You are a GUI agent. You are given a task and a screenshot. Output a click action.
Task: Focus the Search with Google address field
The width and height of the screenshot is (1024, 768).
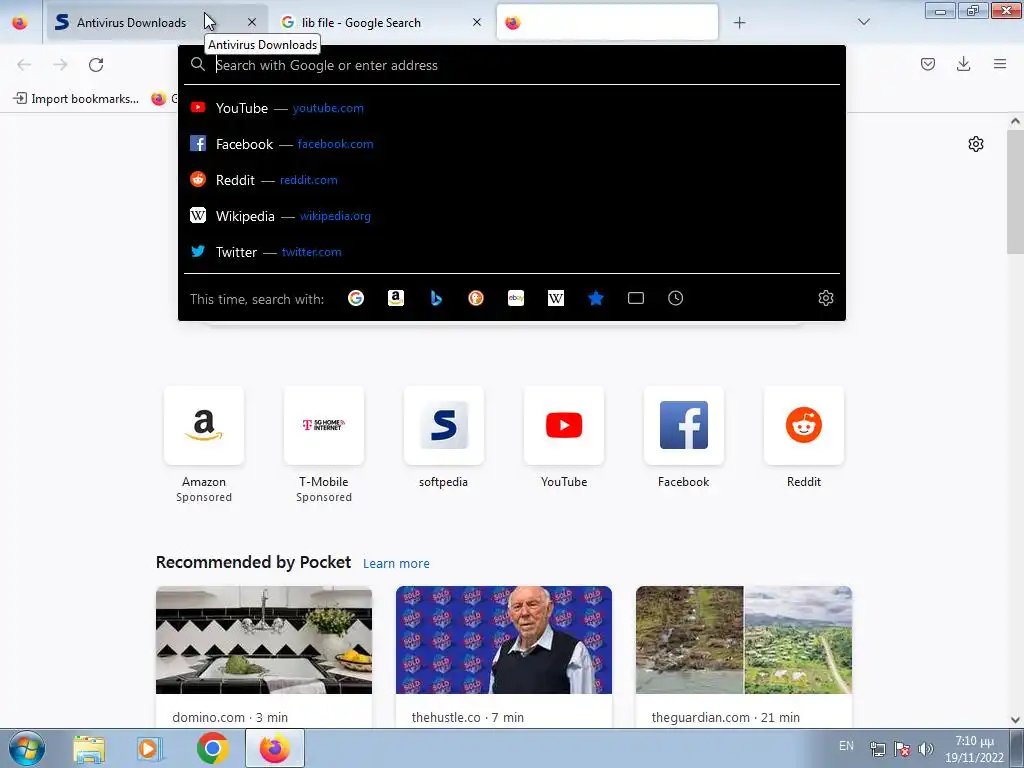point(512,65)
